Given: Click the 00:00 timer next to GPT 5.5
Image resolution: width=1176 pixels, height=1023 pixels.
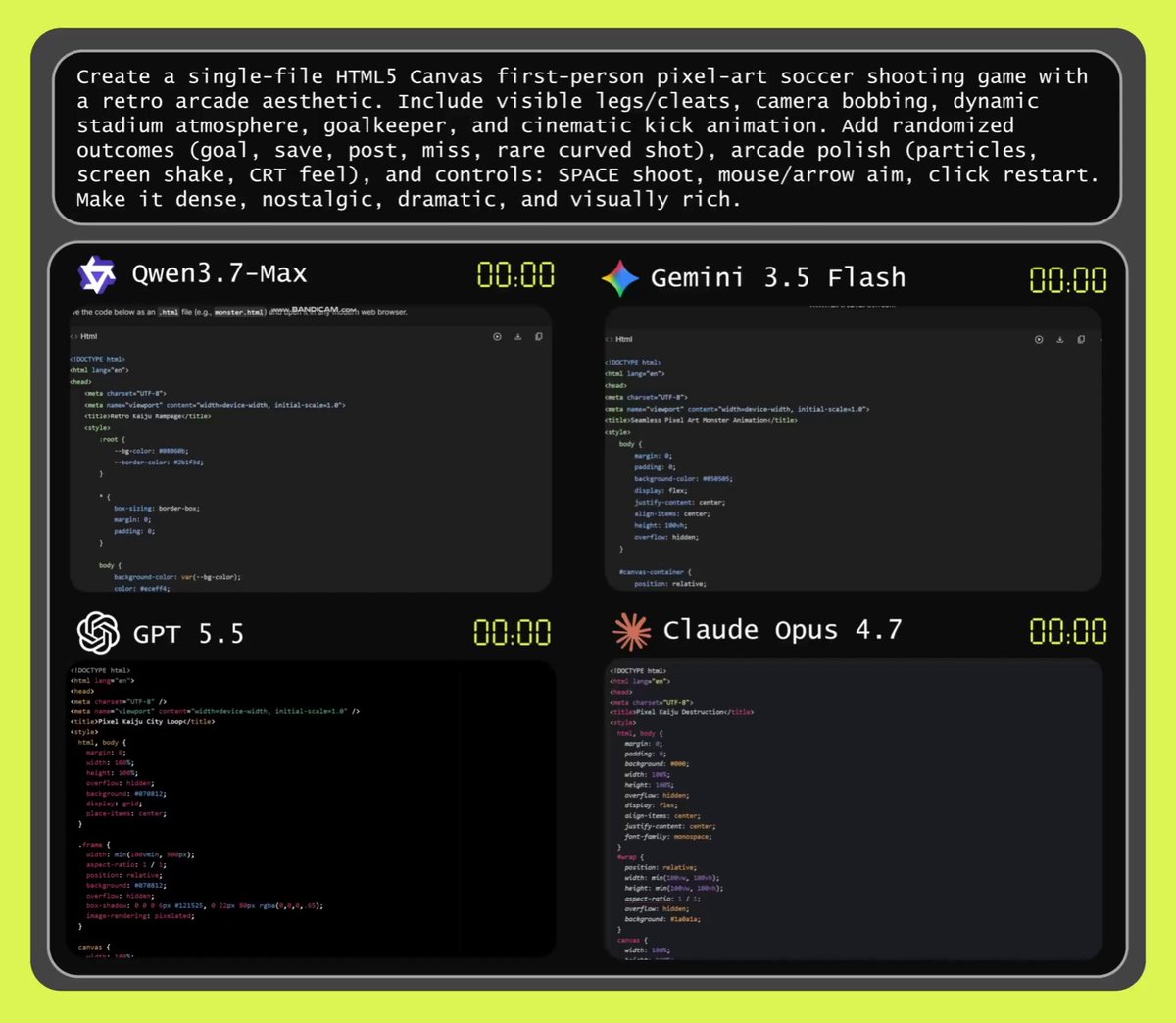Looking at the screenshot, I should 513,632.
